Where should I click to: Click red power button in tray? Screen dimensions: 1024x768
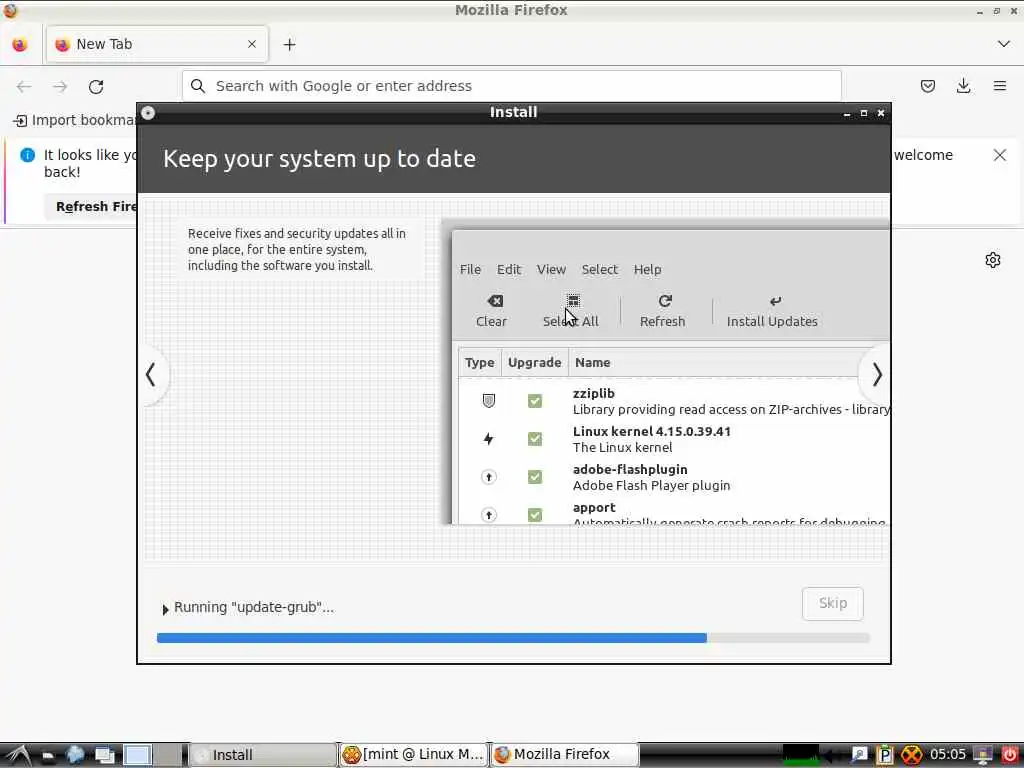(1010, 756)
